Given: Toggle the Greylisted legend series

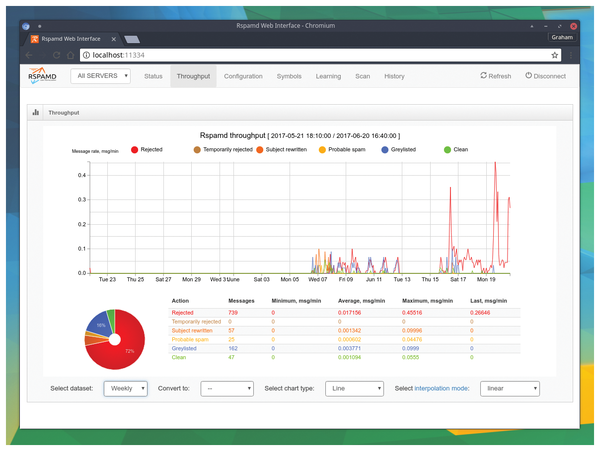Looking at the screenshot, I should [399, 150].
